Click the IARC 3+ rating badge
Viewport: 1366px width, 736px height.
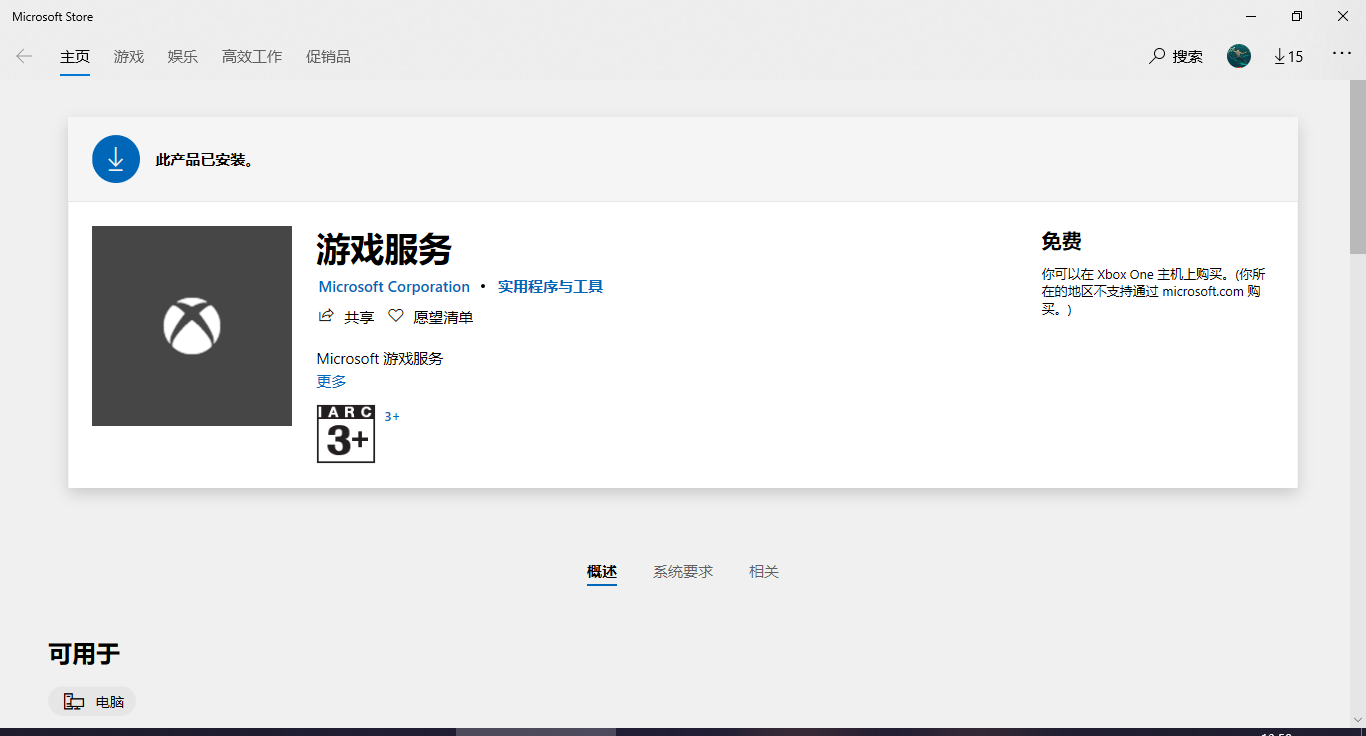coord(346,434)
